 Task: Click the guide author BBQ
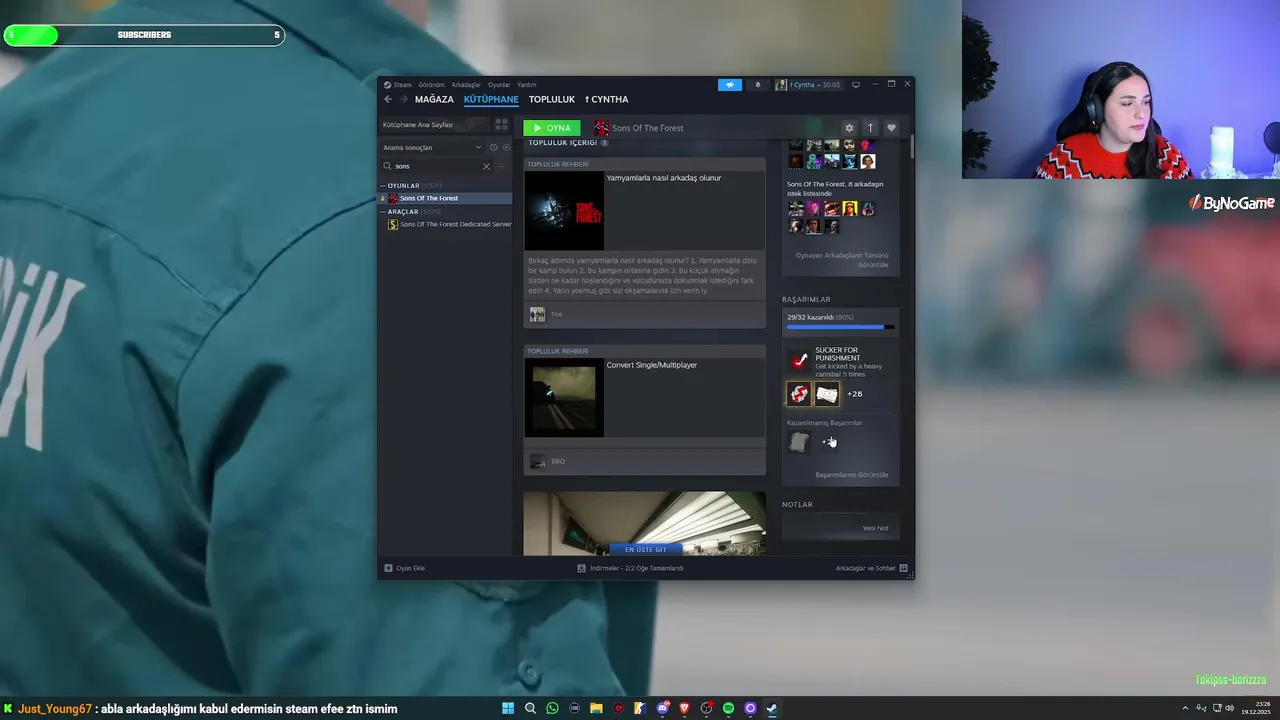point(558,461)
